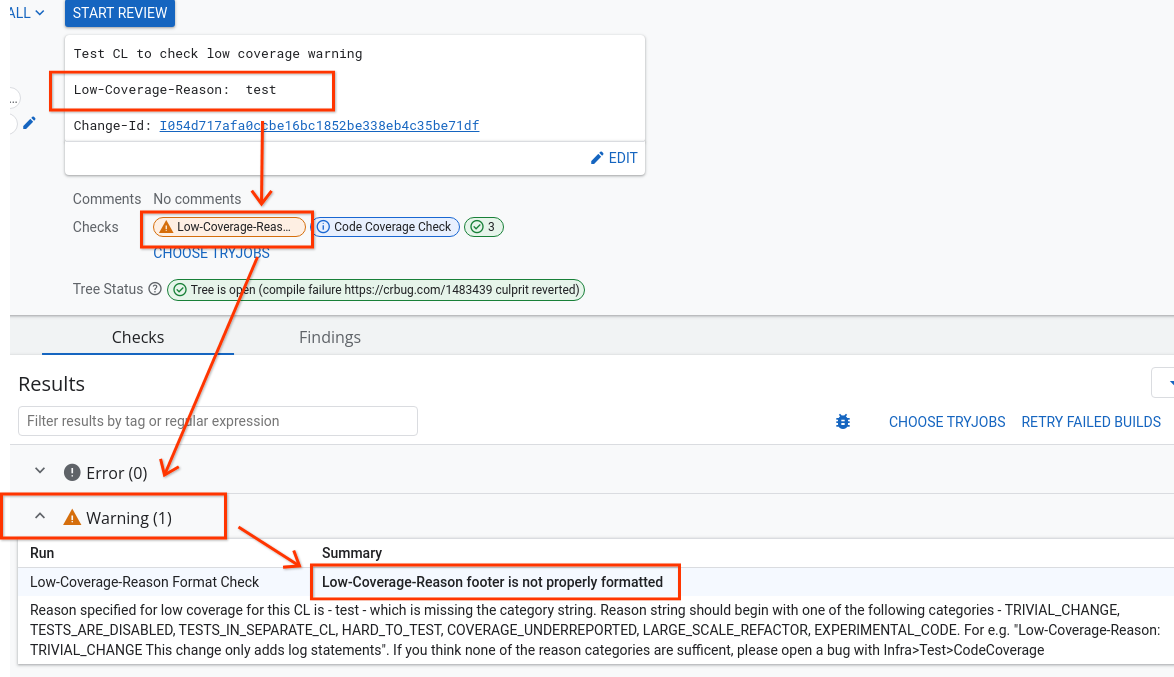Screen dimensions: 1174x677
Task: Click the pencil icon beside the commit message
Action: 29,123
